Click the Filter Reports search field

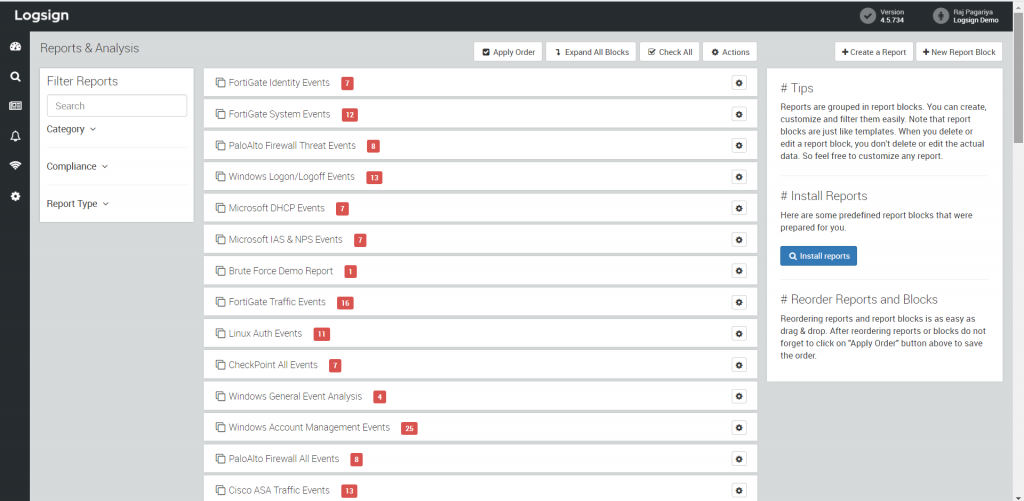[117, 106]
